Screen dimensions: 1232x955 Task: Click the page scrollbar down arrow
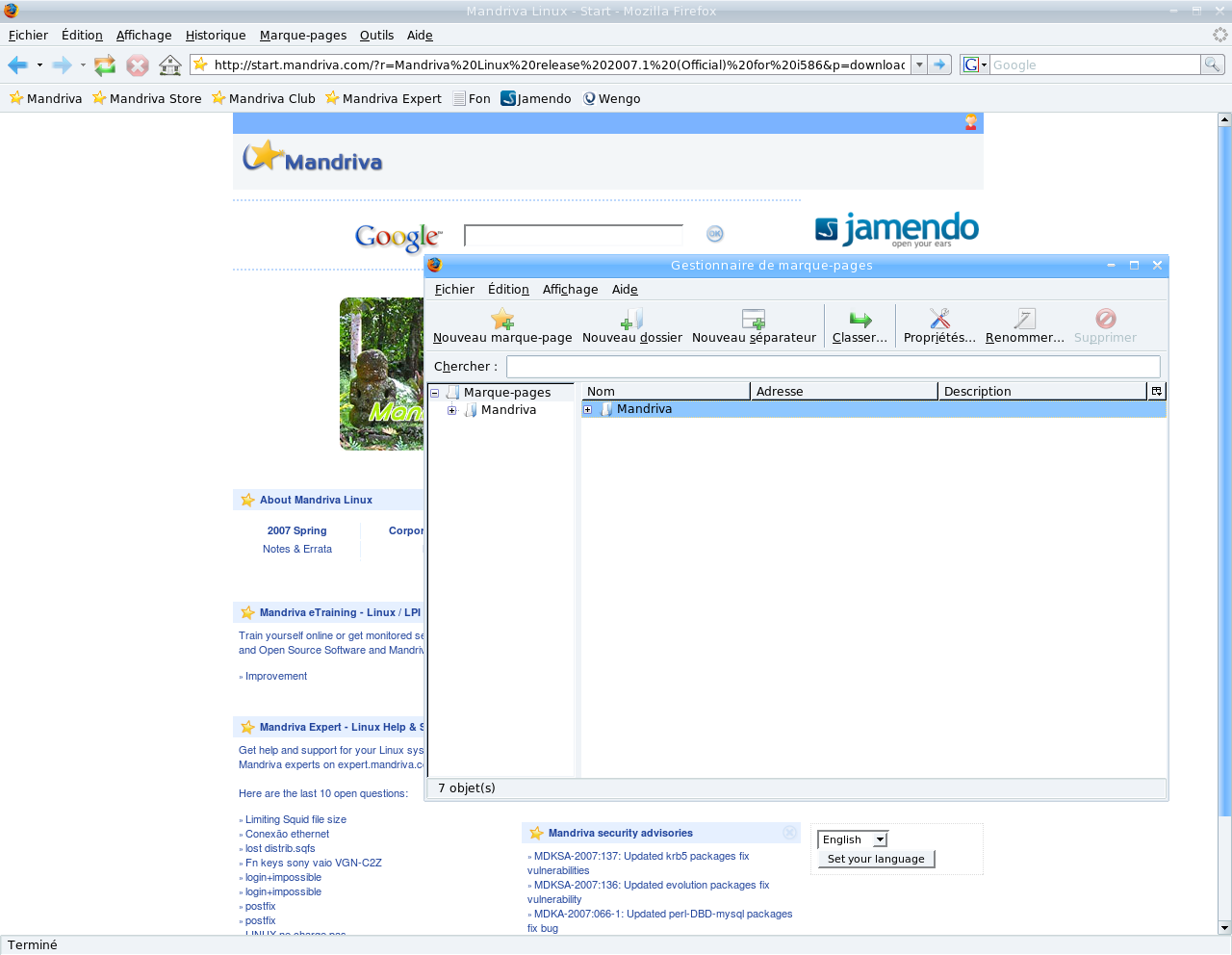coord(1224,928)
